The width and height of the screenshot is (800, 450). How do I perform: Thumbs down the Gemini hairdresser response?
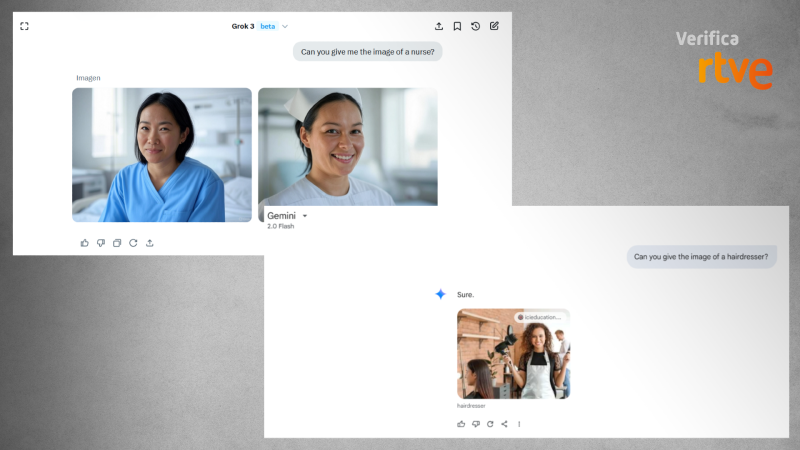(476, 424)
